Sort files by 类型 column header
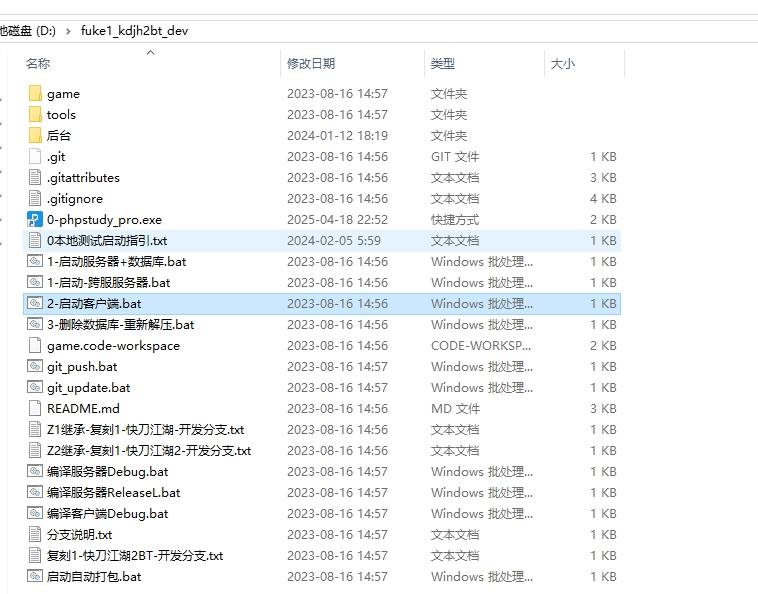Screen dimensions: 758x594 [x=443, y=63]
